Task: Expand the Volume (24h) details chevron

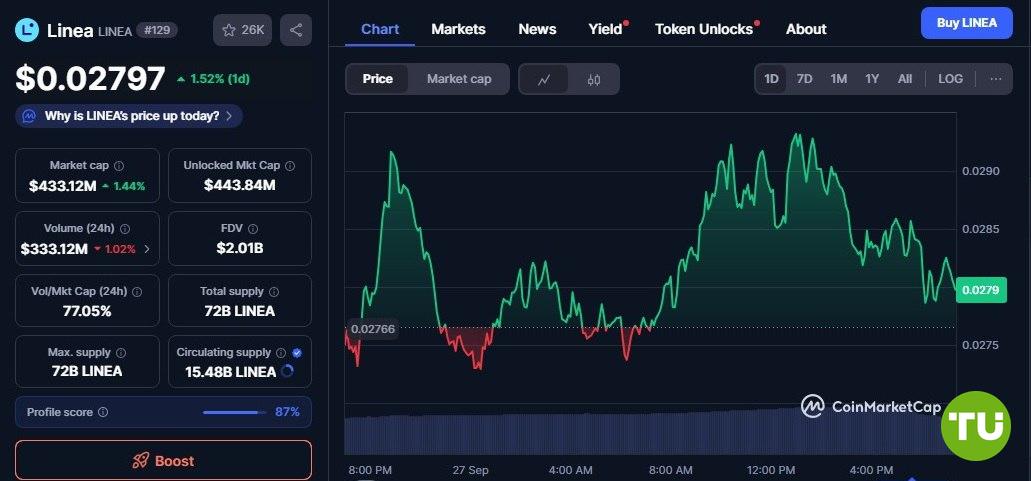Action: pyautogui.click(x=147, y=249)
